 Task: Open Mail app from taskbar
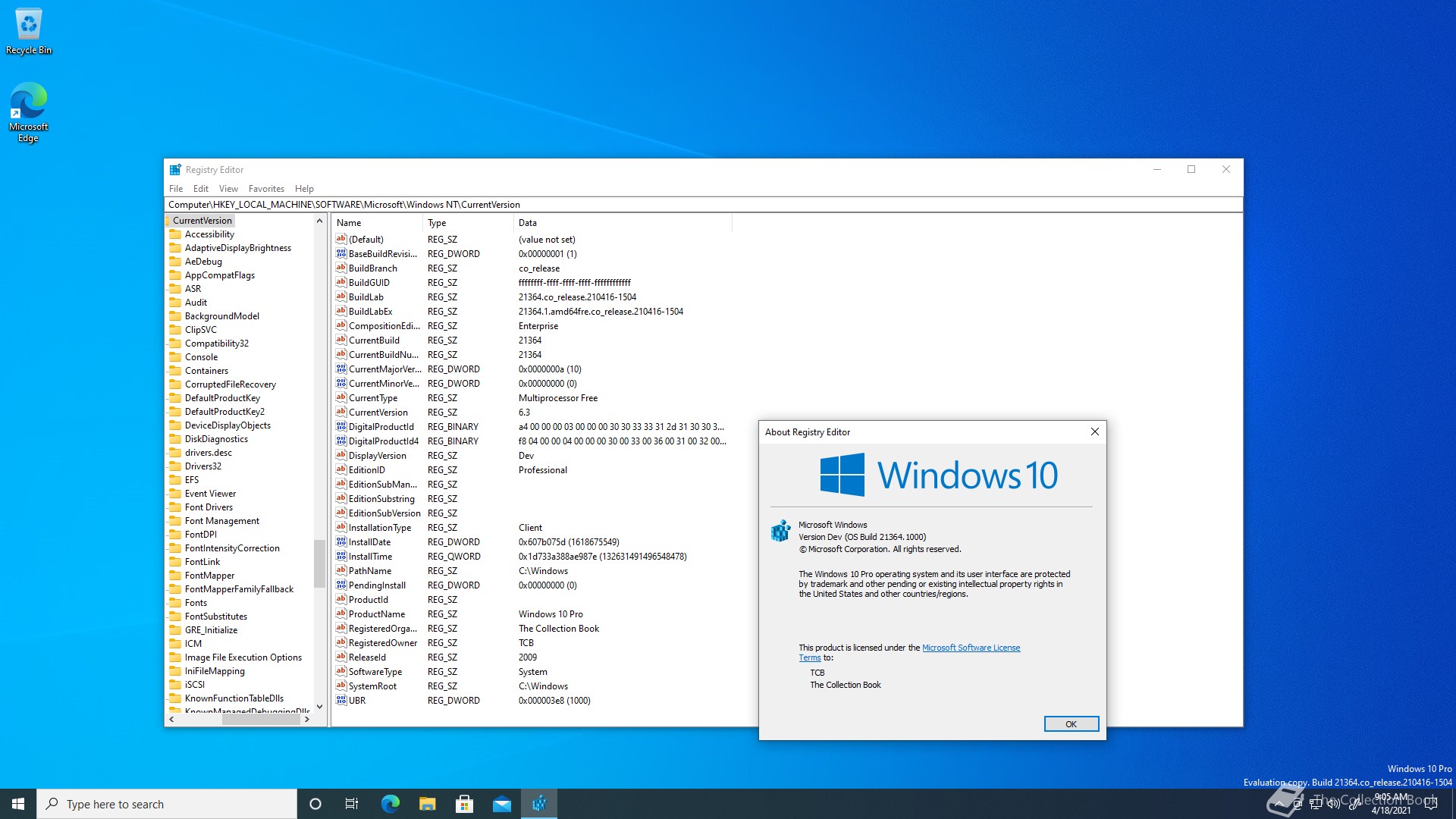click(501, 804)
